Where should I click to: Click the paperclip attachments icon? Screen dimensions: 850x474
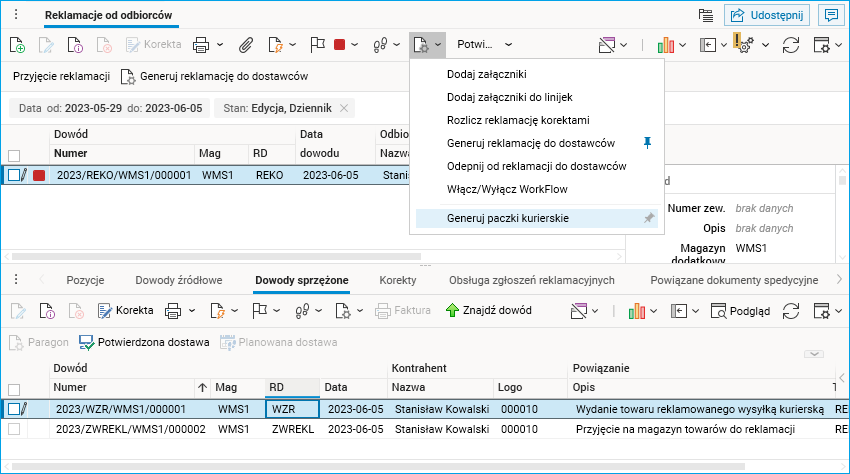[246, 45]
